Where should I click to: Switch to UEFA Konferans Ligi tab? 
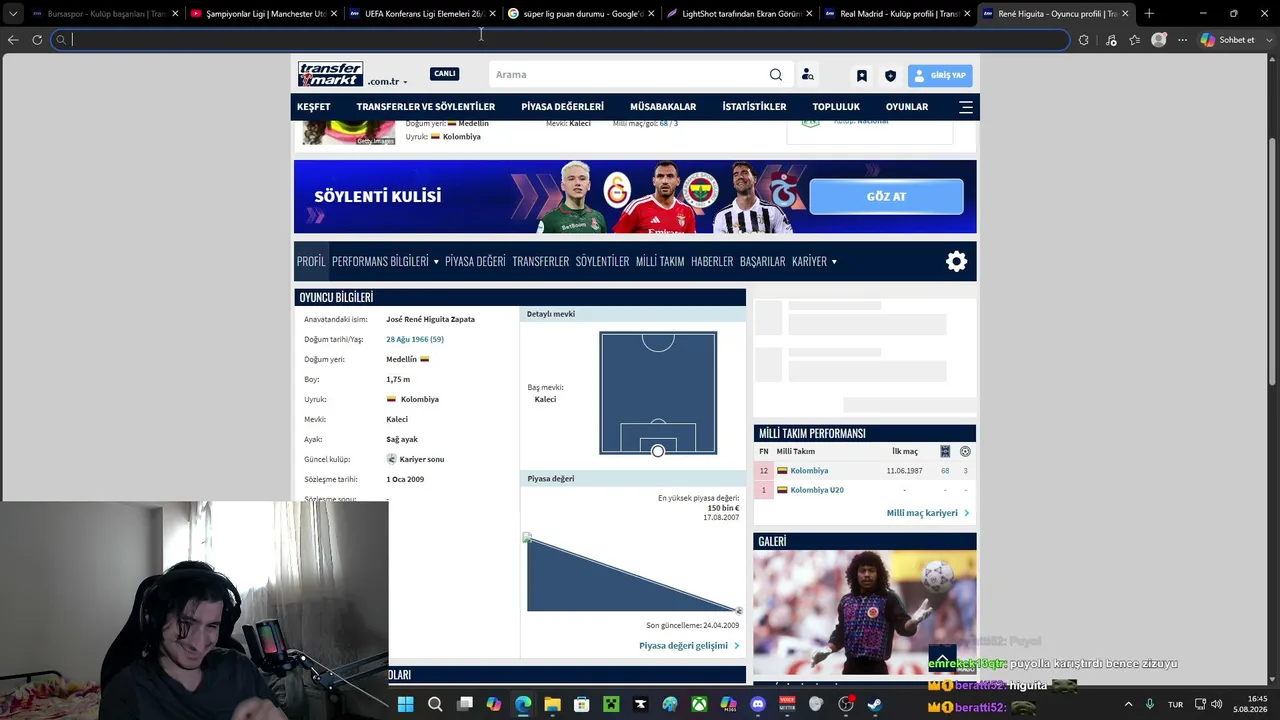pos(421,14)
